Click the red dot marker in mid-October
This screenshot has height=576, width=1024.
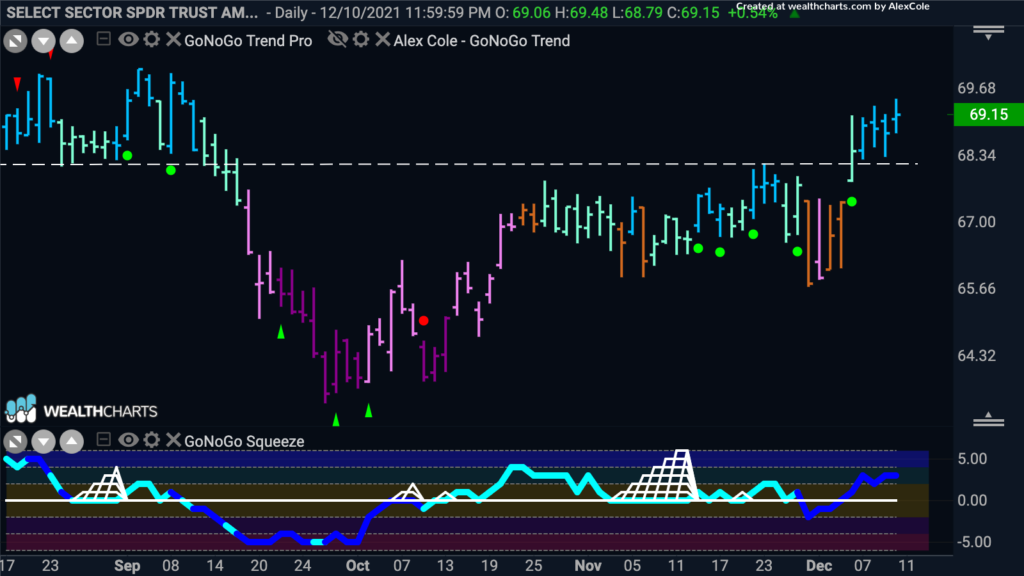[424, 321]
